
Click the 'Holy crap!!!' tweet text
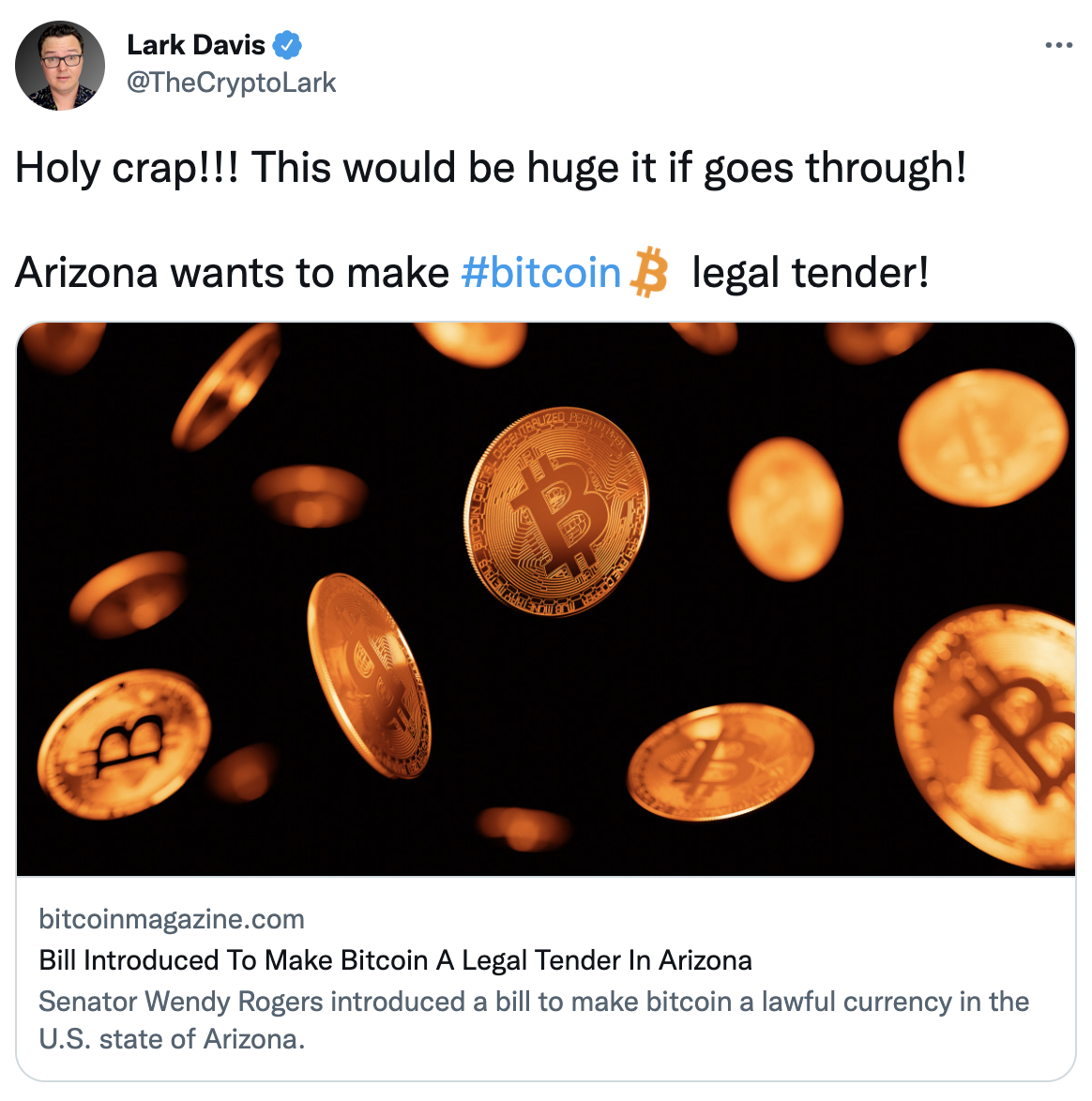coord(491,168)
